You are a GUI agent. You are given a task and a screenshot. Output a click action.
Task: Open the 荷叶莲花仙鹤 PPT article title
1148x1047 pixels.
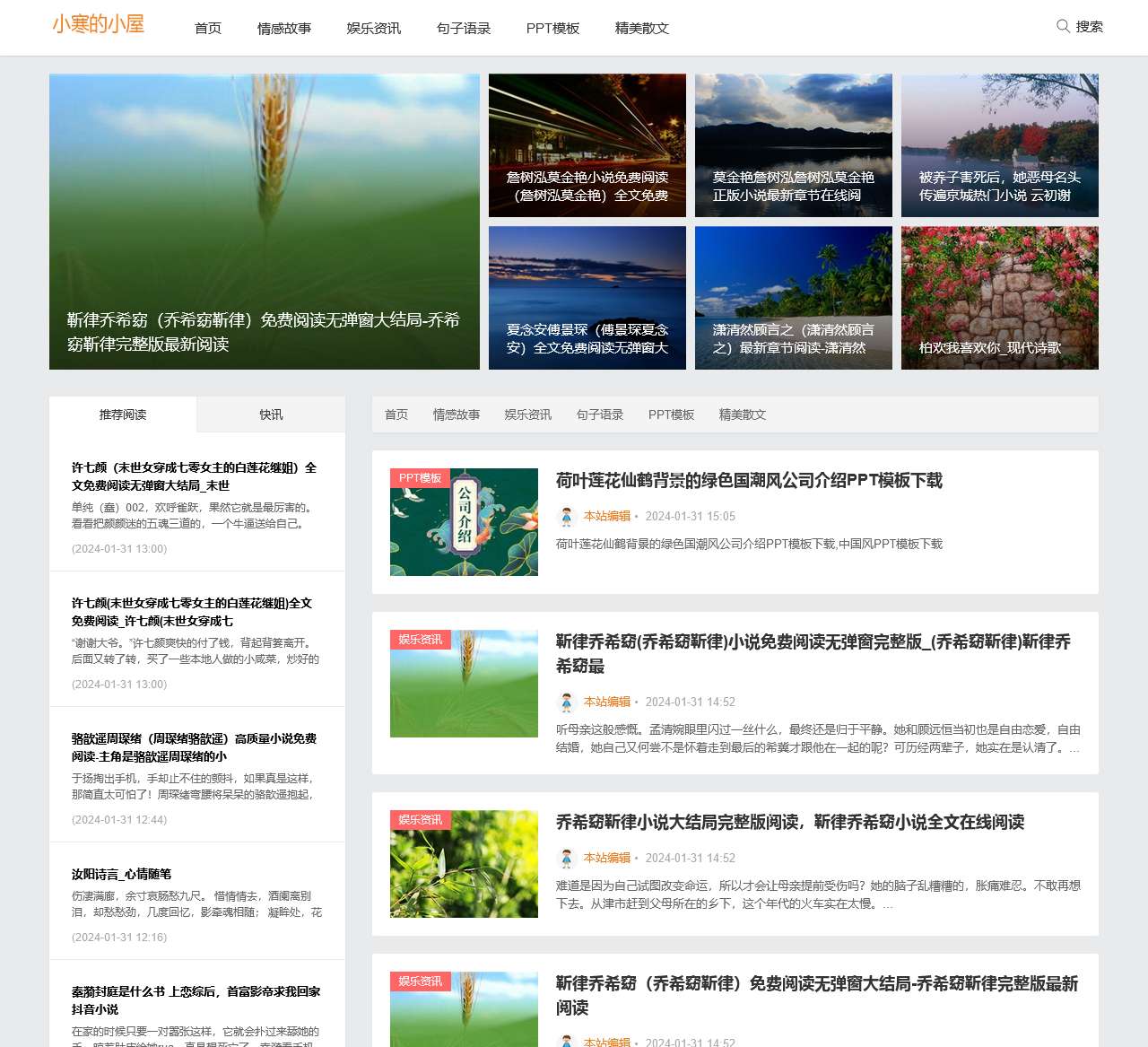[x=749, y=481]
